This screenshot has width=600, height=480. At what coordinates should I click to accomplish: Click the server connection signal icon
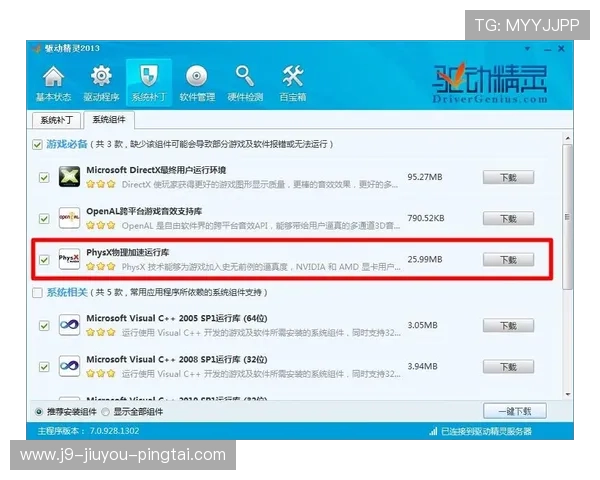(x=433, y=431)
